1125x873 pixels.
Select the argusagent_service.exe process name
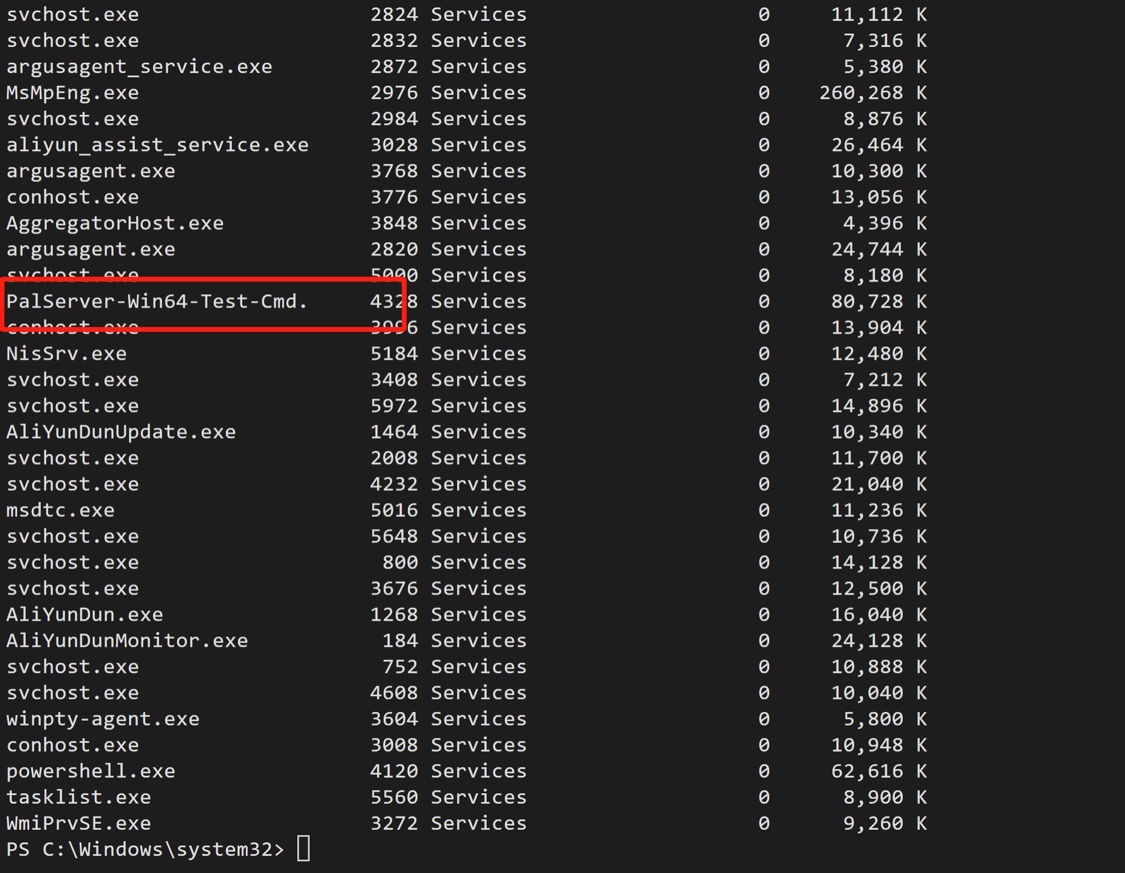tap(139, 67)
